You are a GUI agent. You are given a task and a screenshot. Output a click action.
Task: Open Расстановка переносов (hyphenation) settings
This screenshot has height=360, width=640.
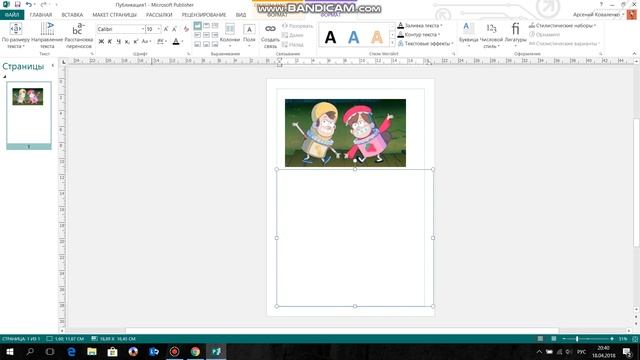tap(78, 35)
